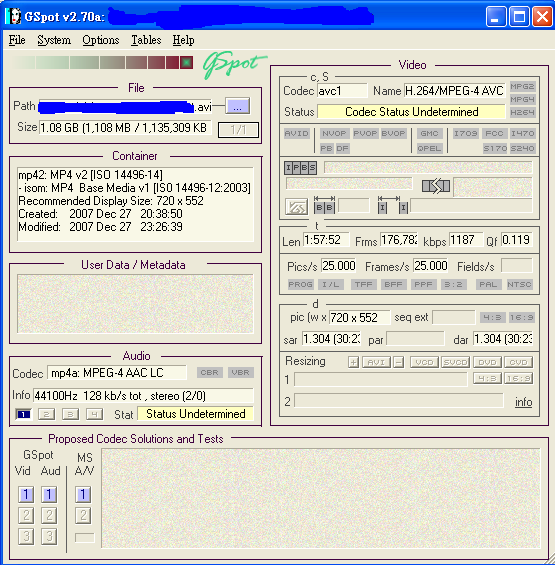Toggle the TFF indicator
555x565 pixels.
tap(364, 284)
